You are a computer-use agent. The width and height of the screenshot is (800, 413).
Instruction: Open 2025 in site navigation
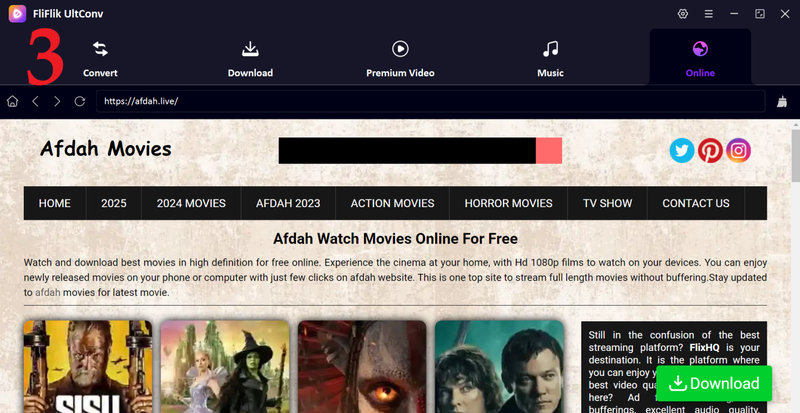click(x=114, y=203)
